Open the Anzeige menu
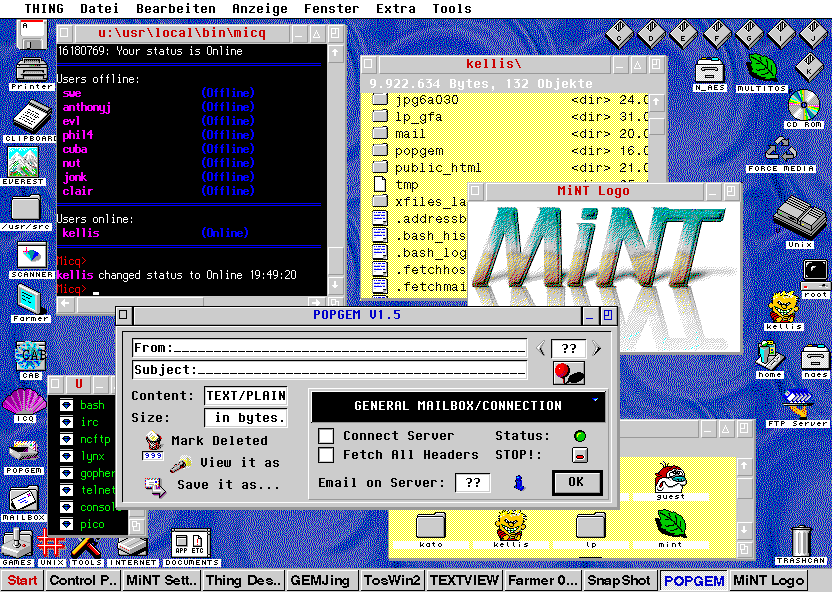 (259, 8)
